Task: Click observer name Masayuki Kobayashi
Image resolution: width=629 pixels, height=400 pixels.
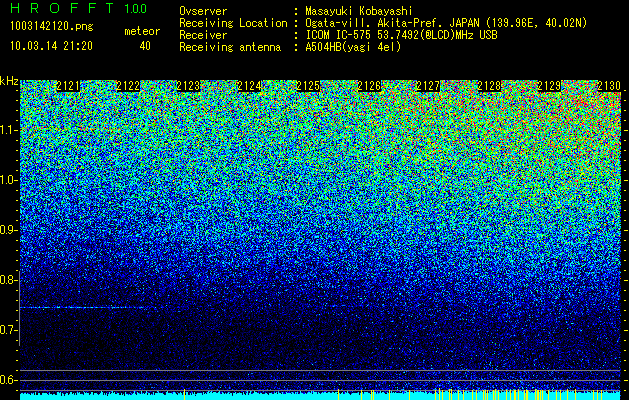Action: coord(359,11)
